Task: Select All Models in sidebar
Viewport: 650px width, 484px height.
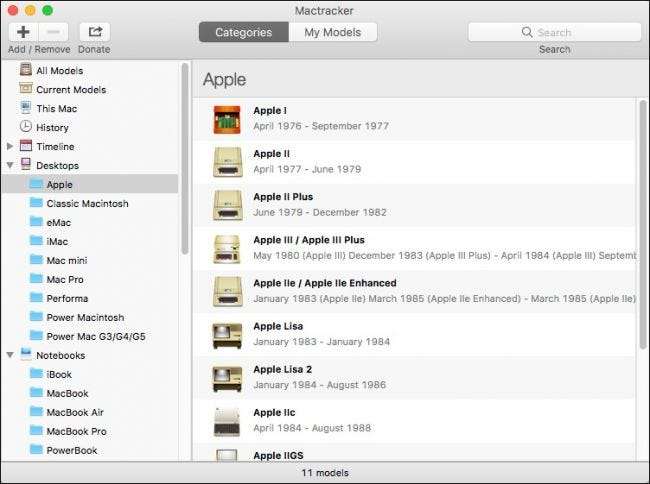Action: [x=59, y=71]
